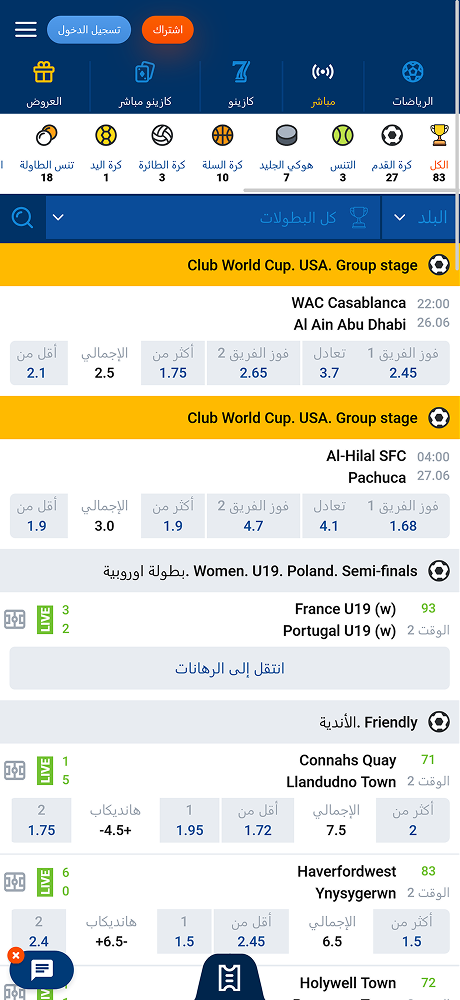Show pitch view for Connahs Quay match
Image resolution: width=460 pixels, height=1000 pixels.
[15, 770]
